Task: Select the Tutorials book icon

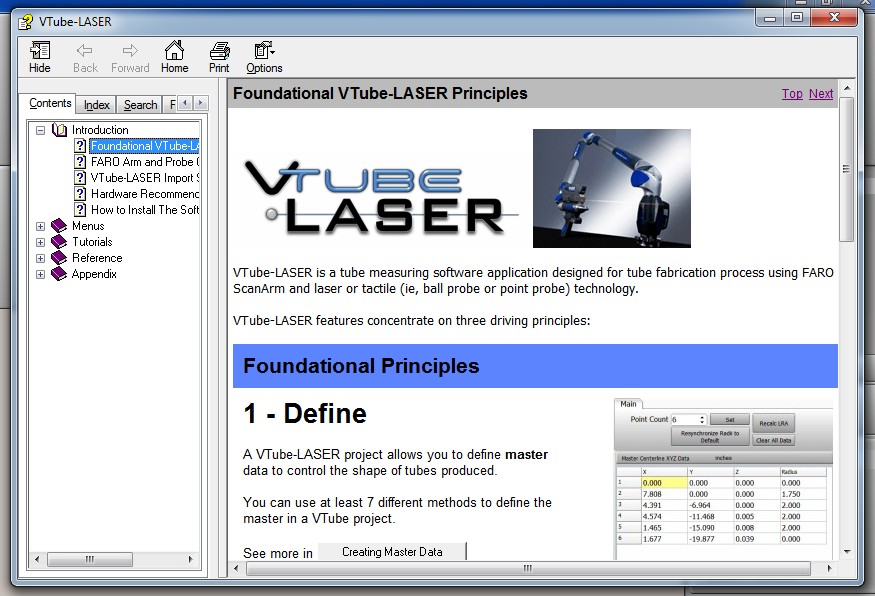Action: tap(59, 242)
